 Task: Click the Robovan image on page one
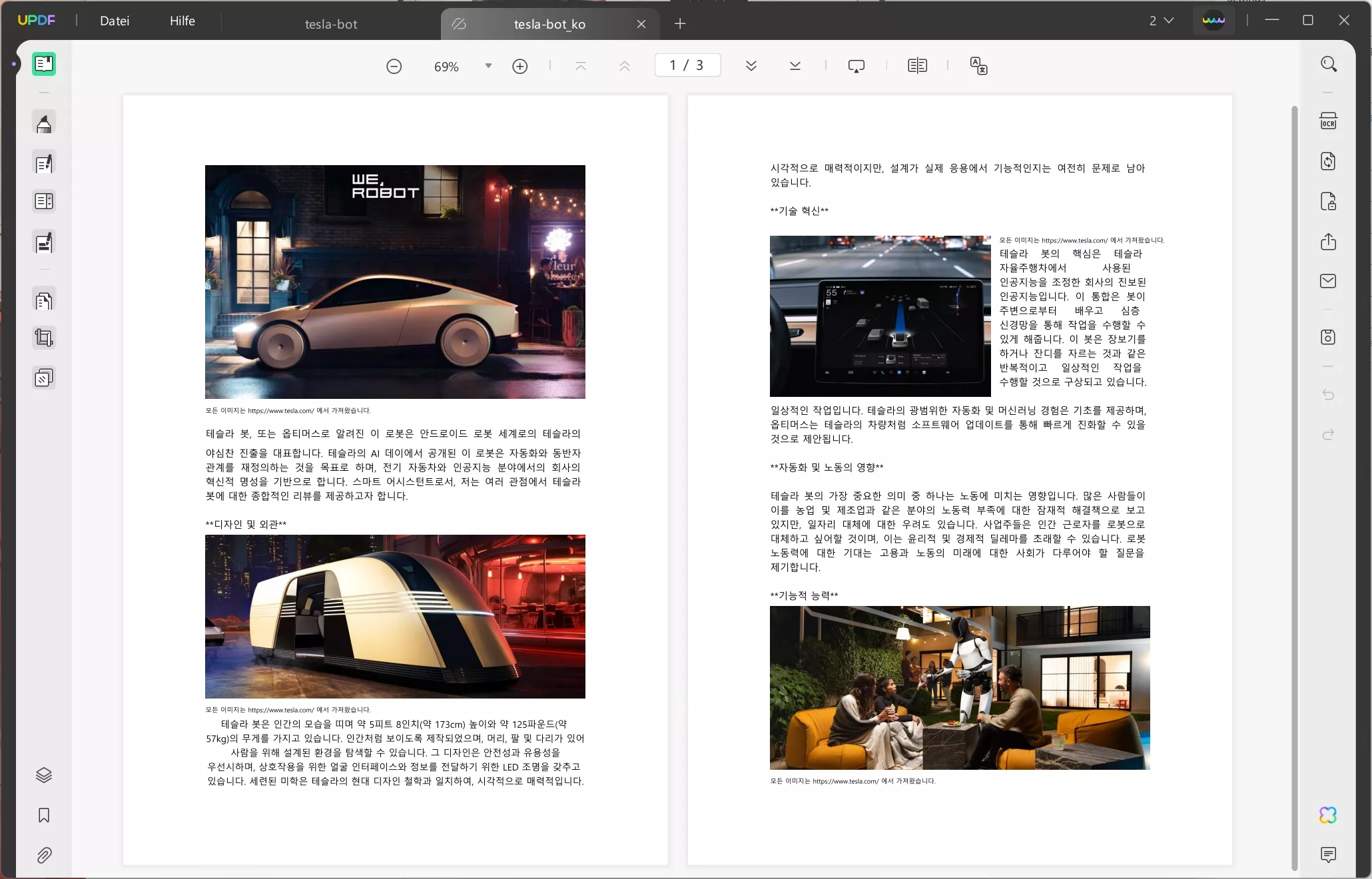tap(395, 617)
